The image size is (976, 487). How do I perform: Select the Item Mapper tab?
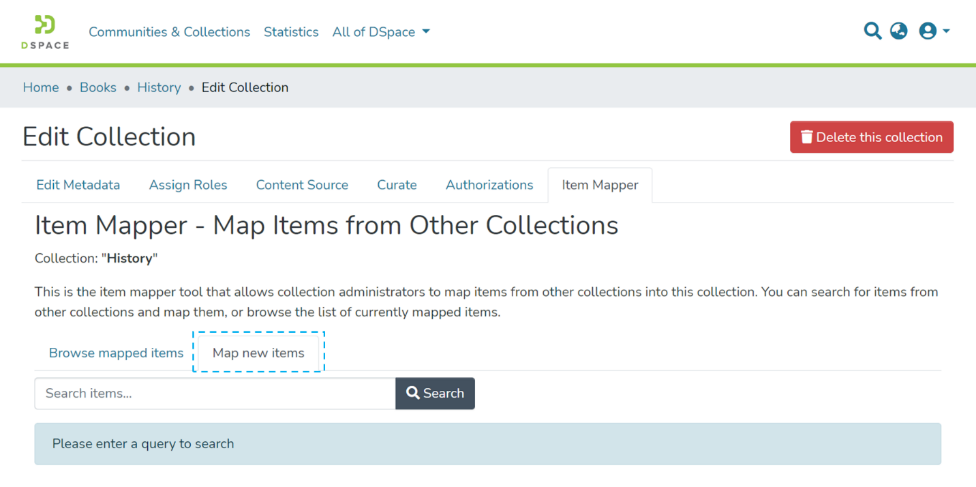(x=600, y=185)
